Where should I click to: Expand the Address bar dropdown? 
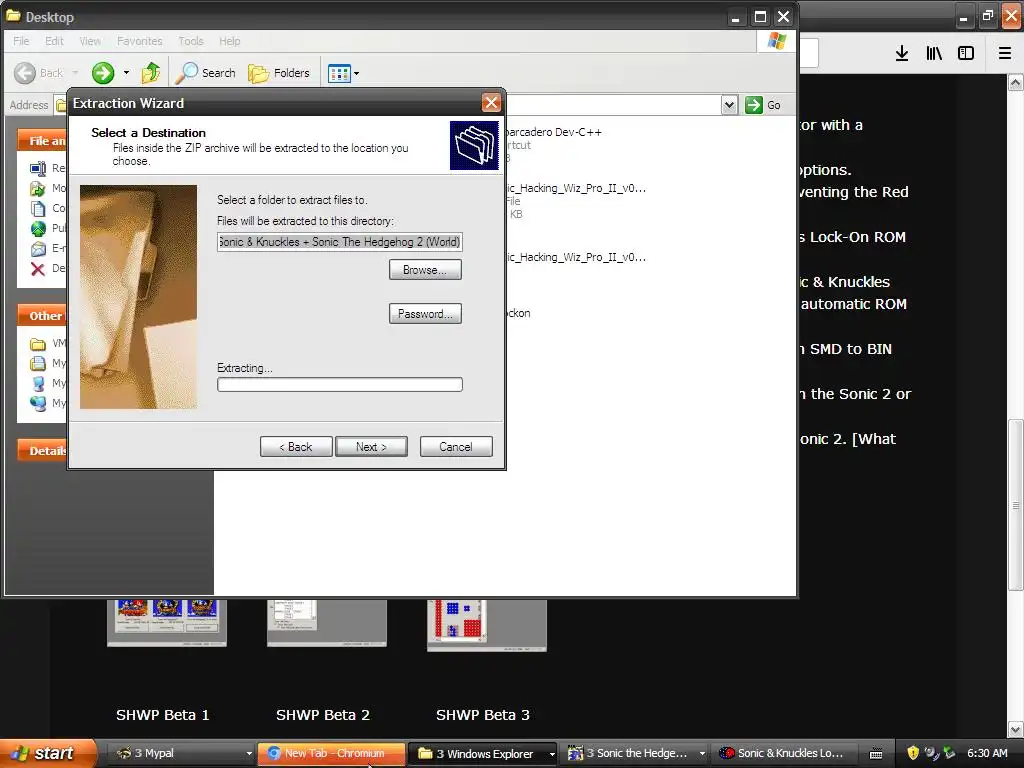tap(729, 104)
